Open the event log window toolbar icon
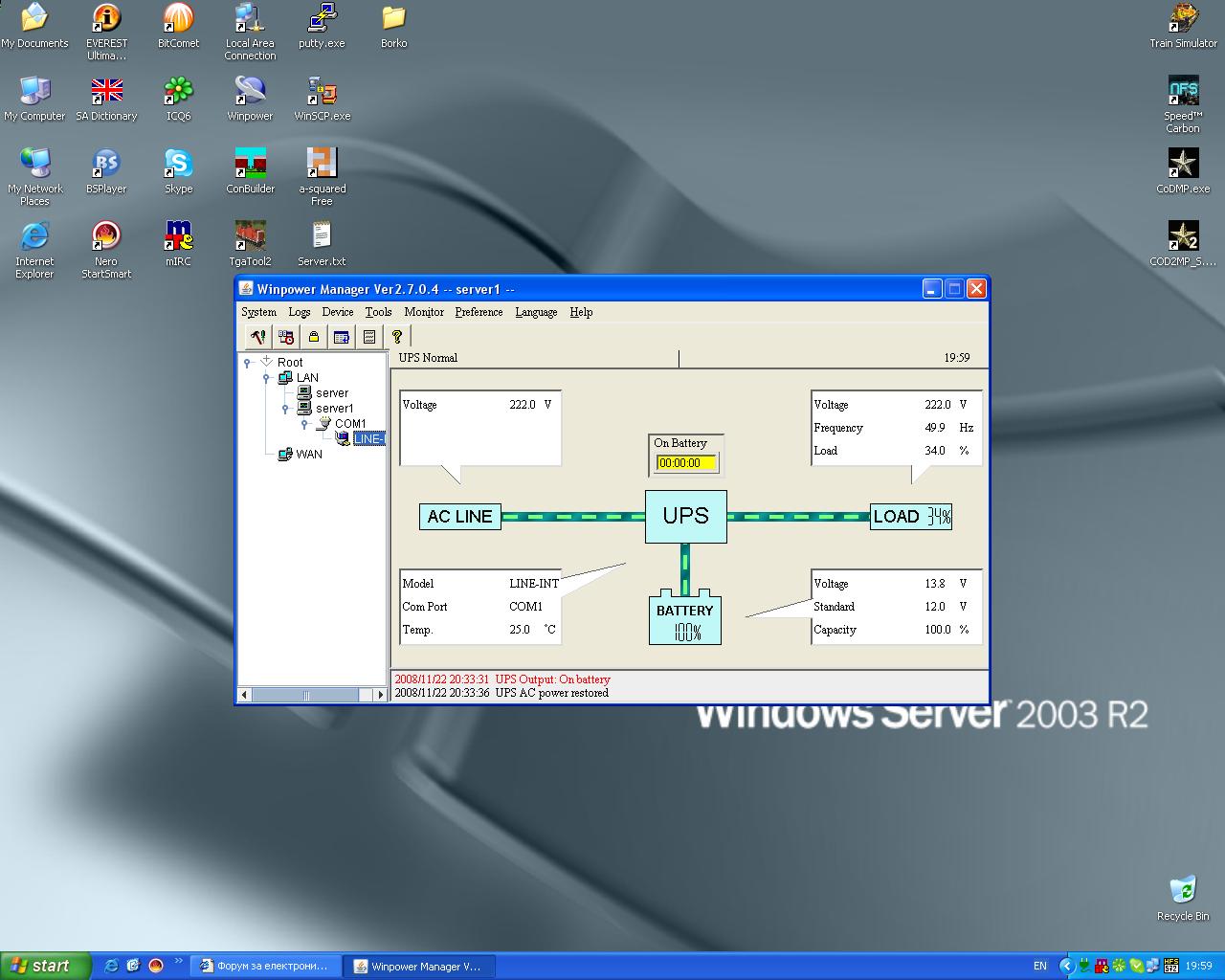 click(x=342, y=337)
